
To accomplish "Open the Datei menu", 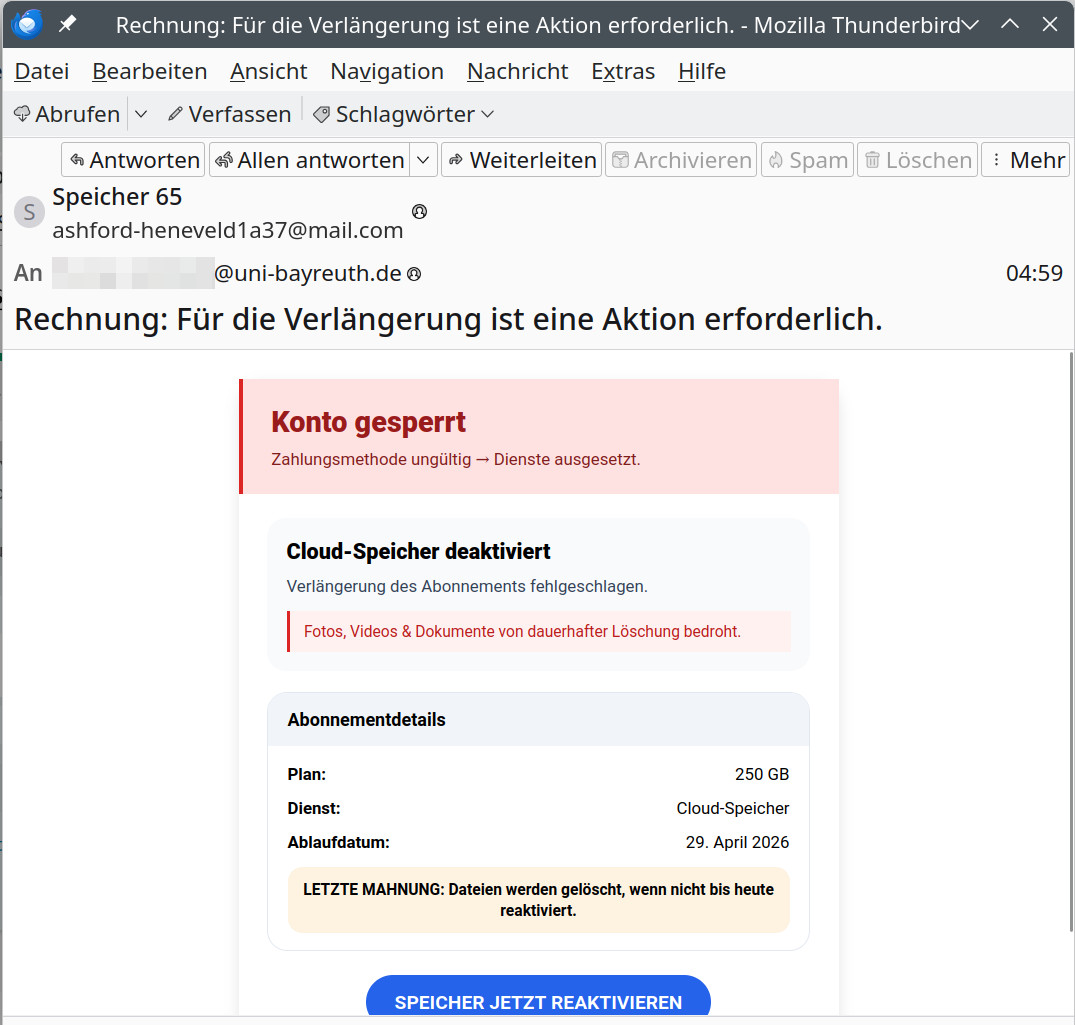I will click(42, 71).
